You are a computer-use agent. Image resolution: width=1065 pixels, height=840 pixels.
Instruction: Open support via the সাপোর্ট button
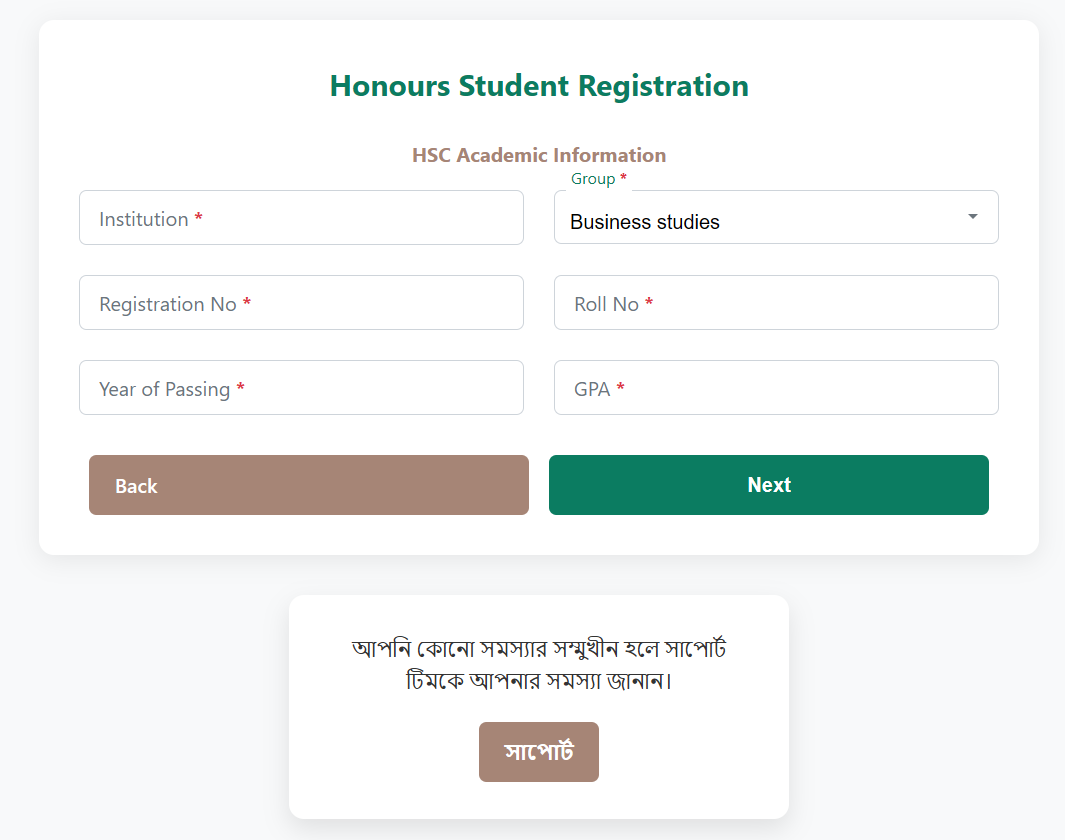click(538, 752)
